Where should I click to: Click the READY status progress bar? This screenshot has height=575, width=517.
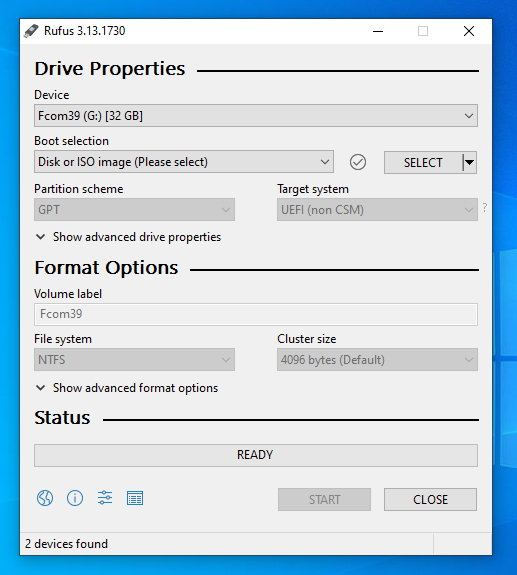[256, 455]
